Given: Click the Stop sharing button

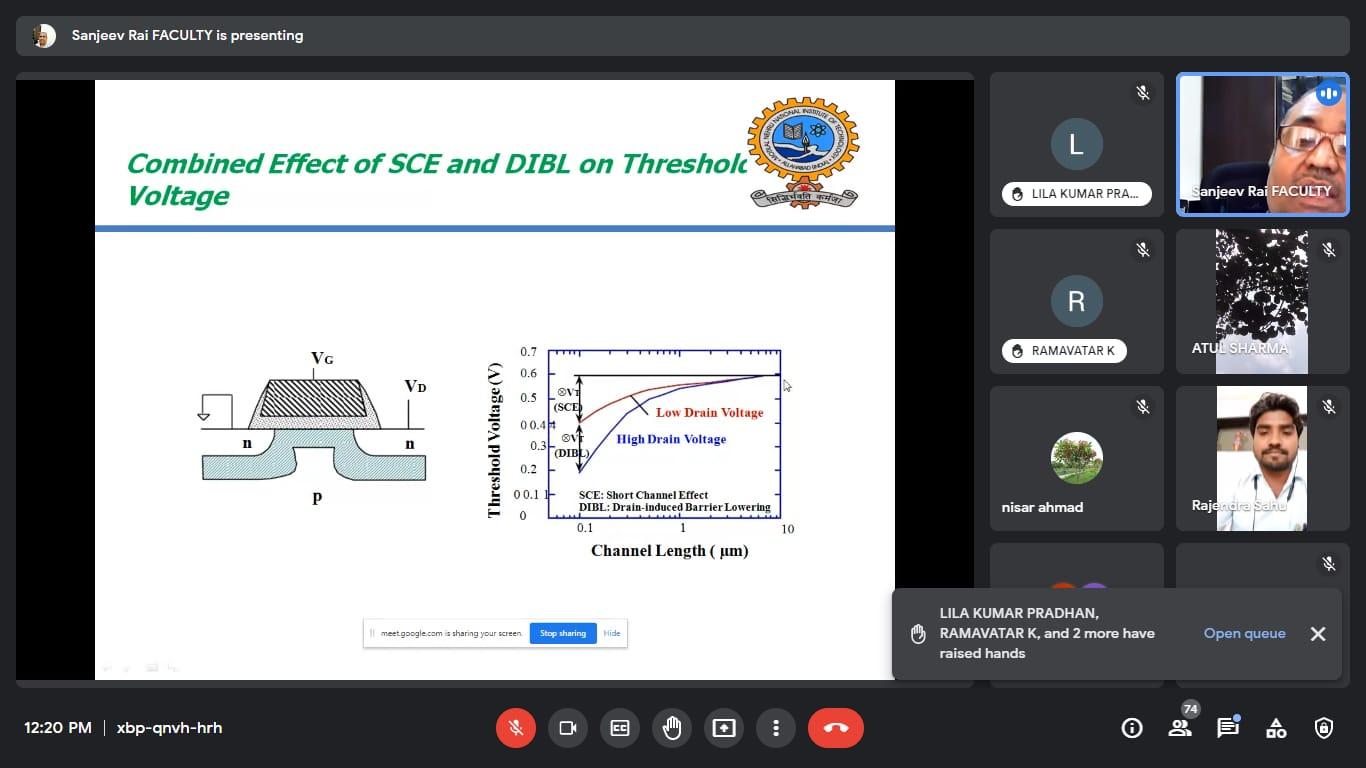Looking at the screenshot, I should 563,633.
